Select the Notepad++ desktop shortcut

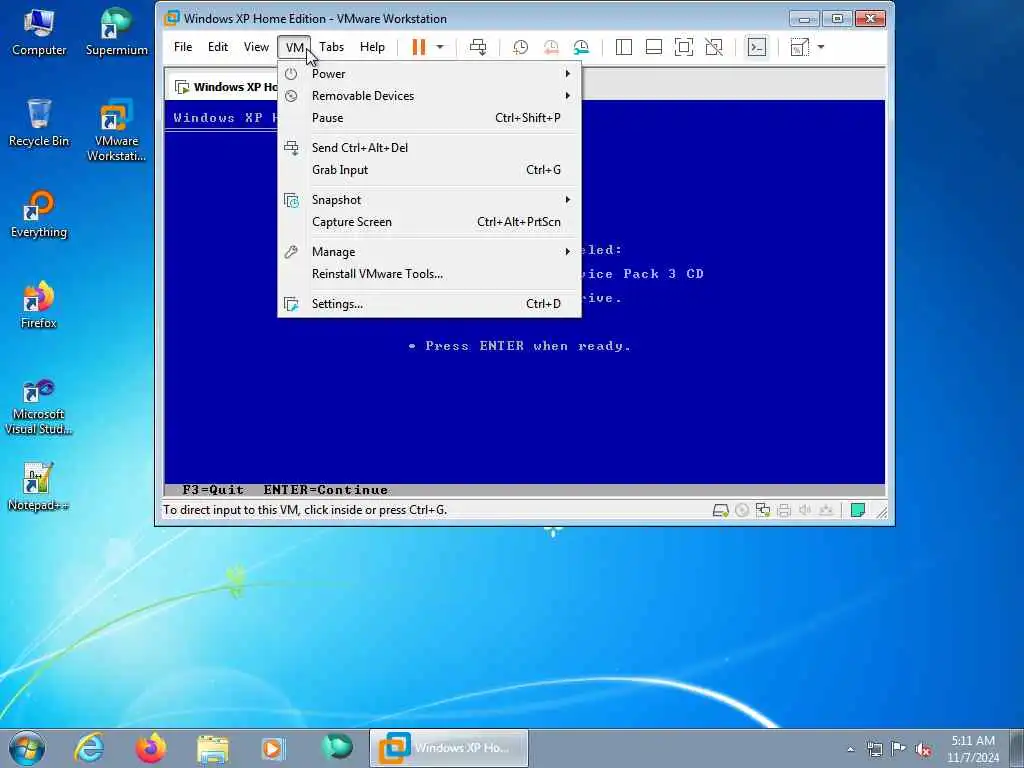(38, 487)
